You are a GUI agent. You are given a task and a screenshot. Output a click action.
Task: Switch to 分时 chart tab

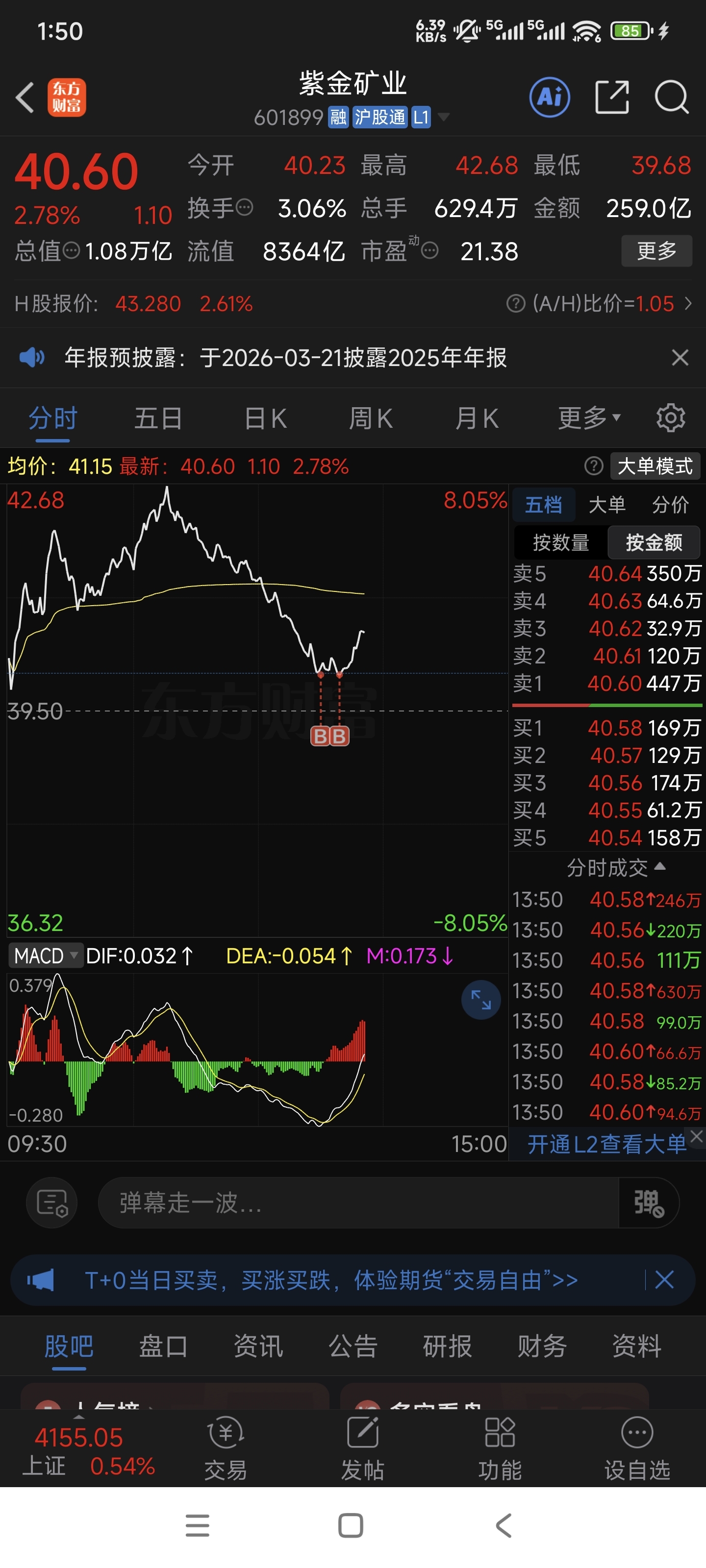53,418
